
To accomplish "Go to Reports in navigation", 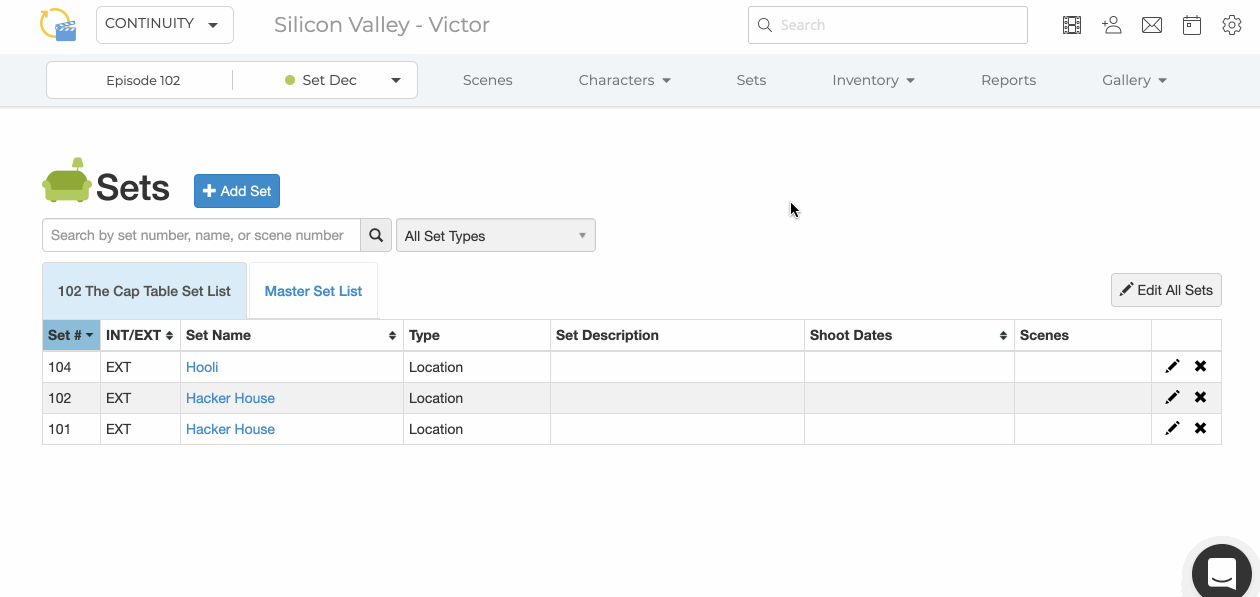I will [1008, 80].
